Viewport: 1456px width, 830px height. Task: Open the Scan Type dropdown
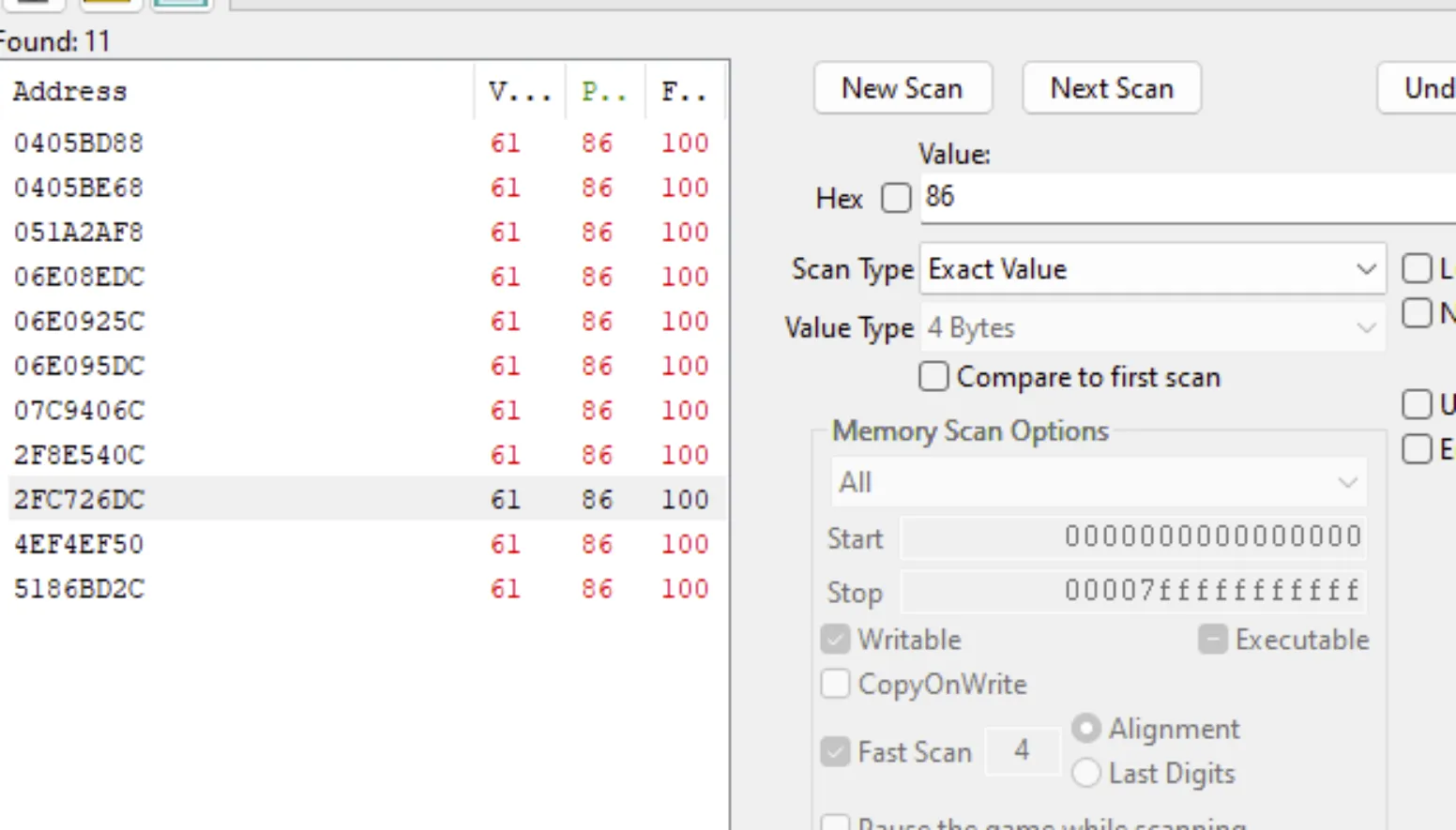[1152, 269]
